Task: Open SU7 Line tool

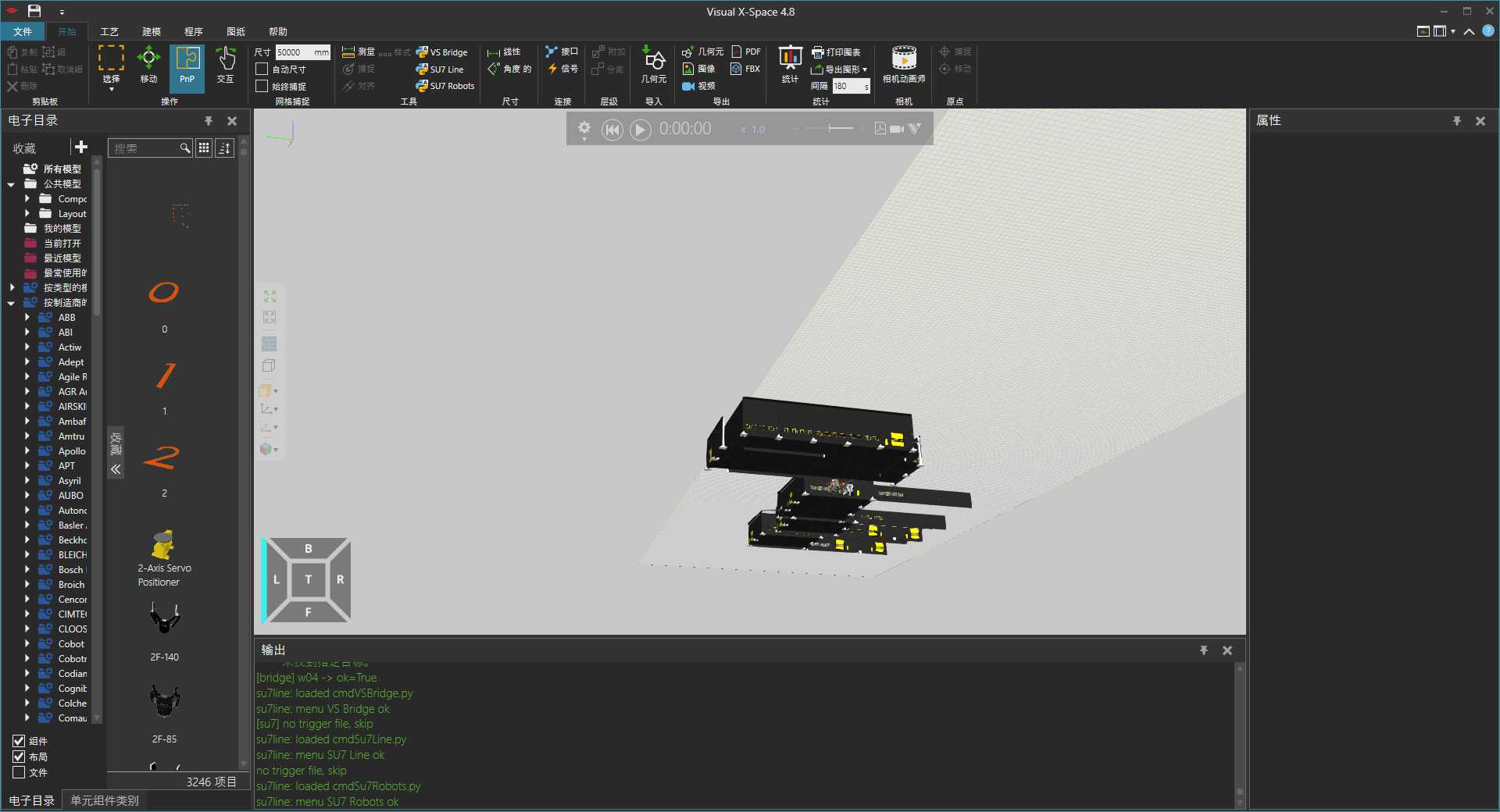Action: [440, 69]
